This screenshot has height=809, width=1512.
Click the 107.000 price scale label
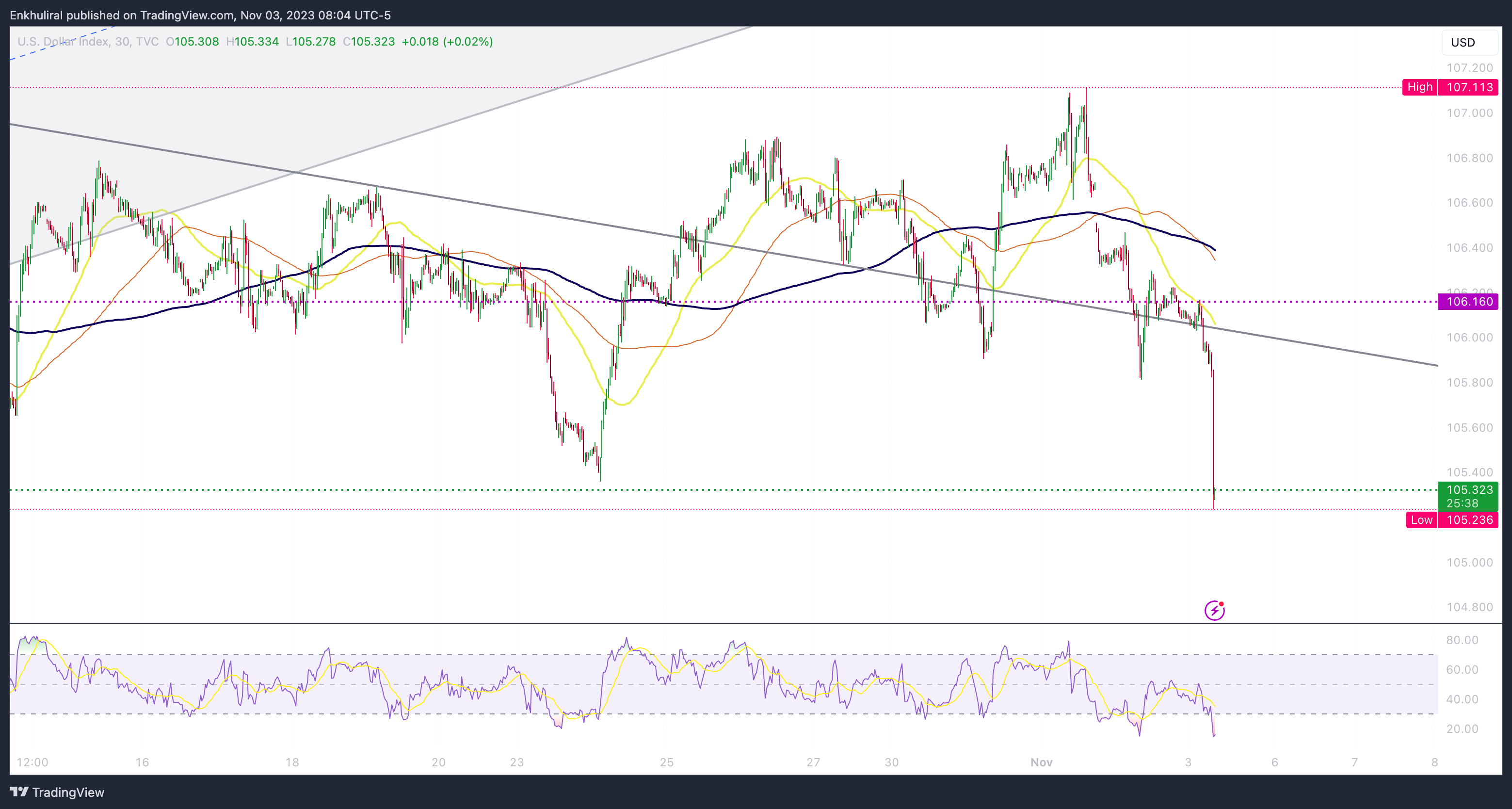(x=1469, y=113)
